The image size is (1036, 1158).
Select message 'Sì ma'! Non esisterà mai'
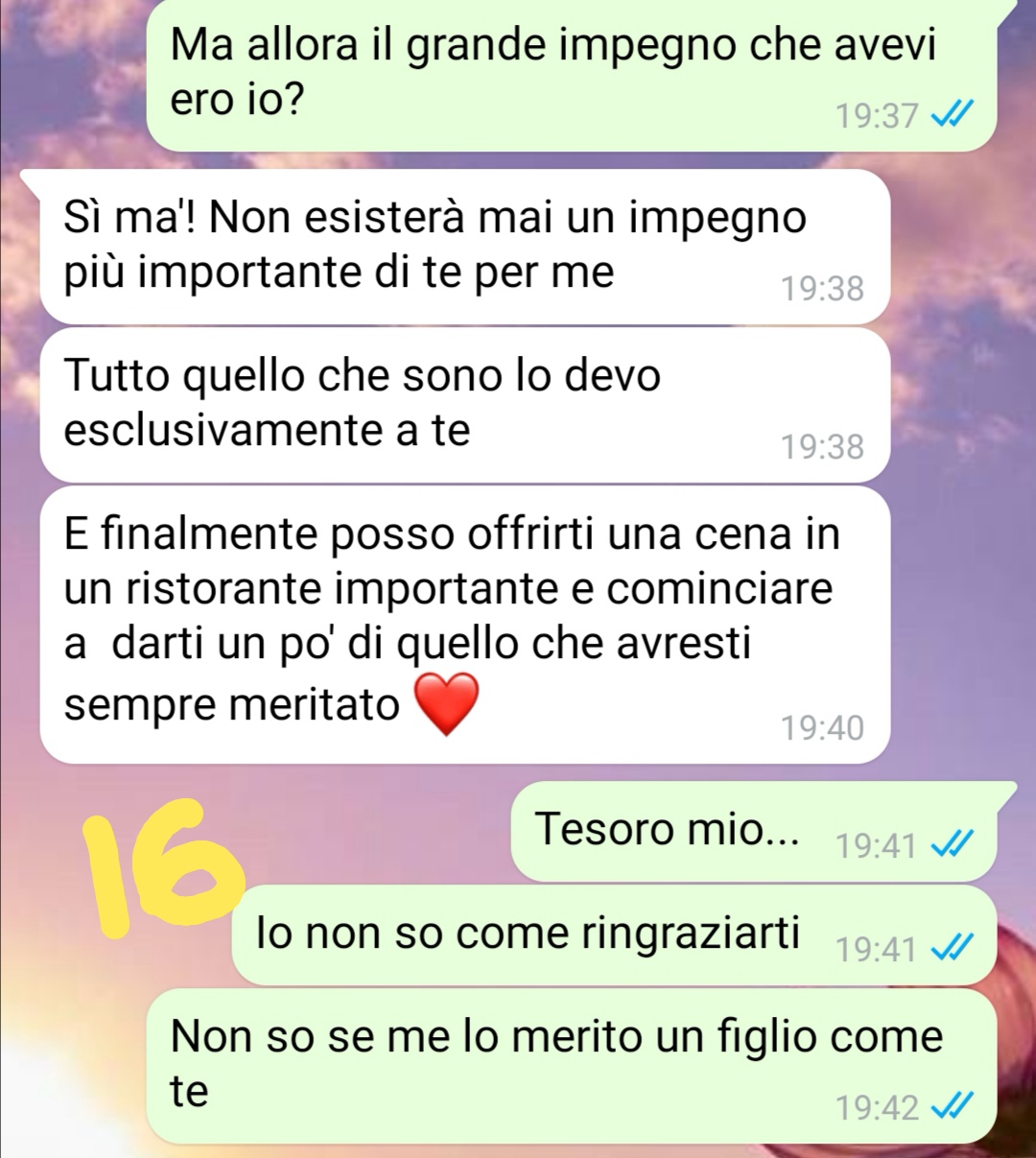pyautogui.click(x=464, y=248)
